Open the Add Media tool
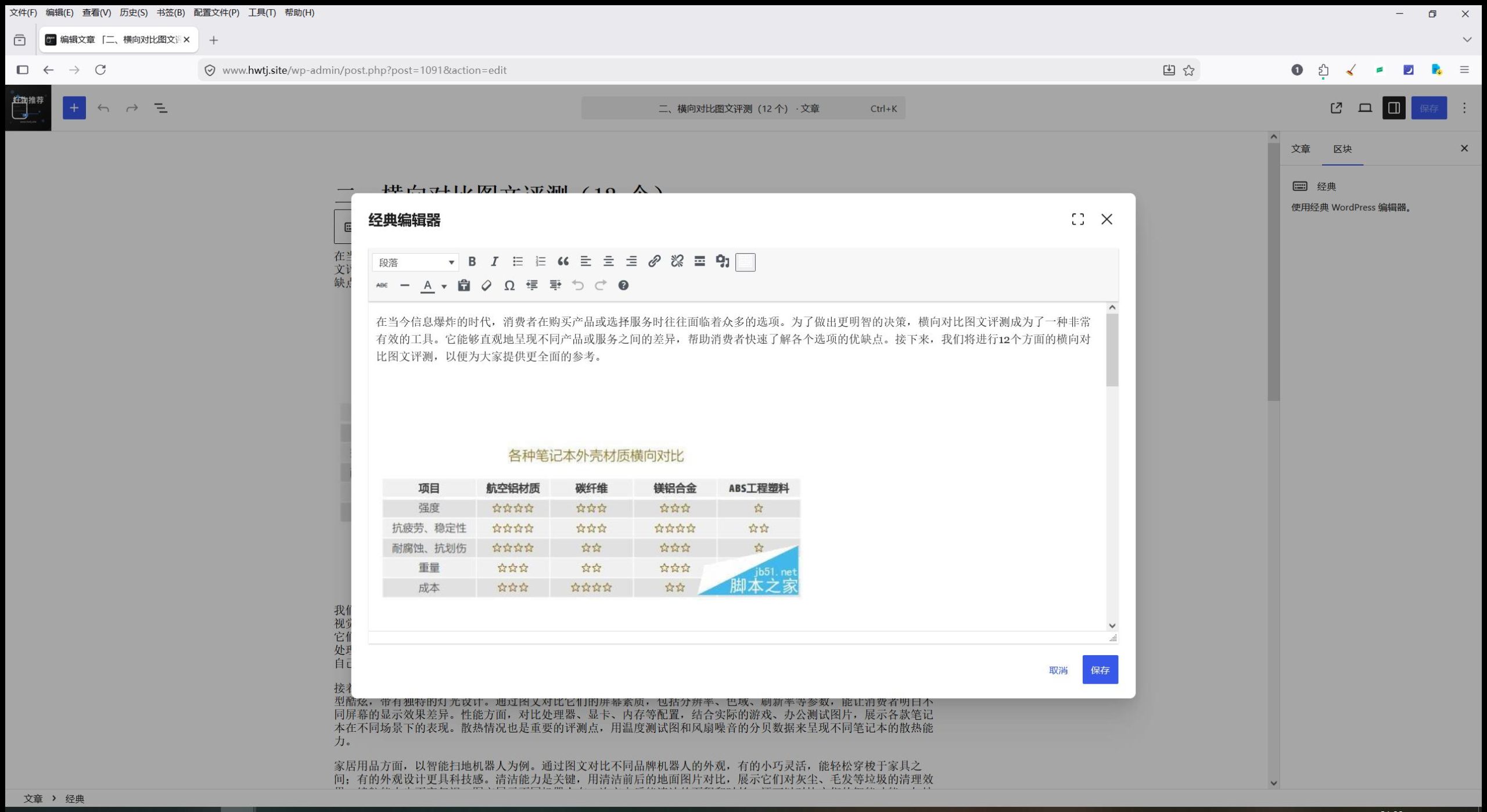The width and height of the screenshot is (1487, 812). click(722, 261)
